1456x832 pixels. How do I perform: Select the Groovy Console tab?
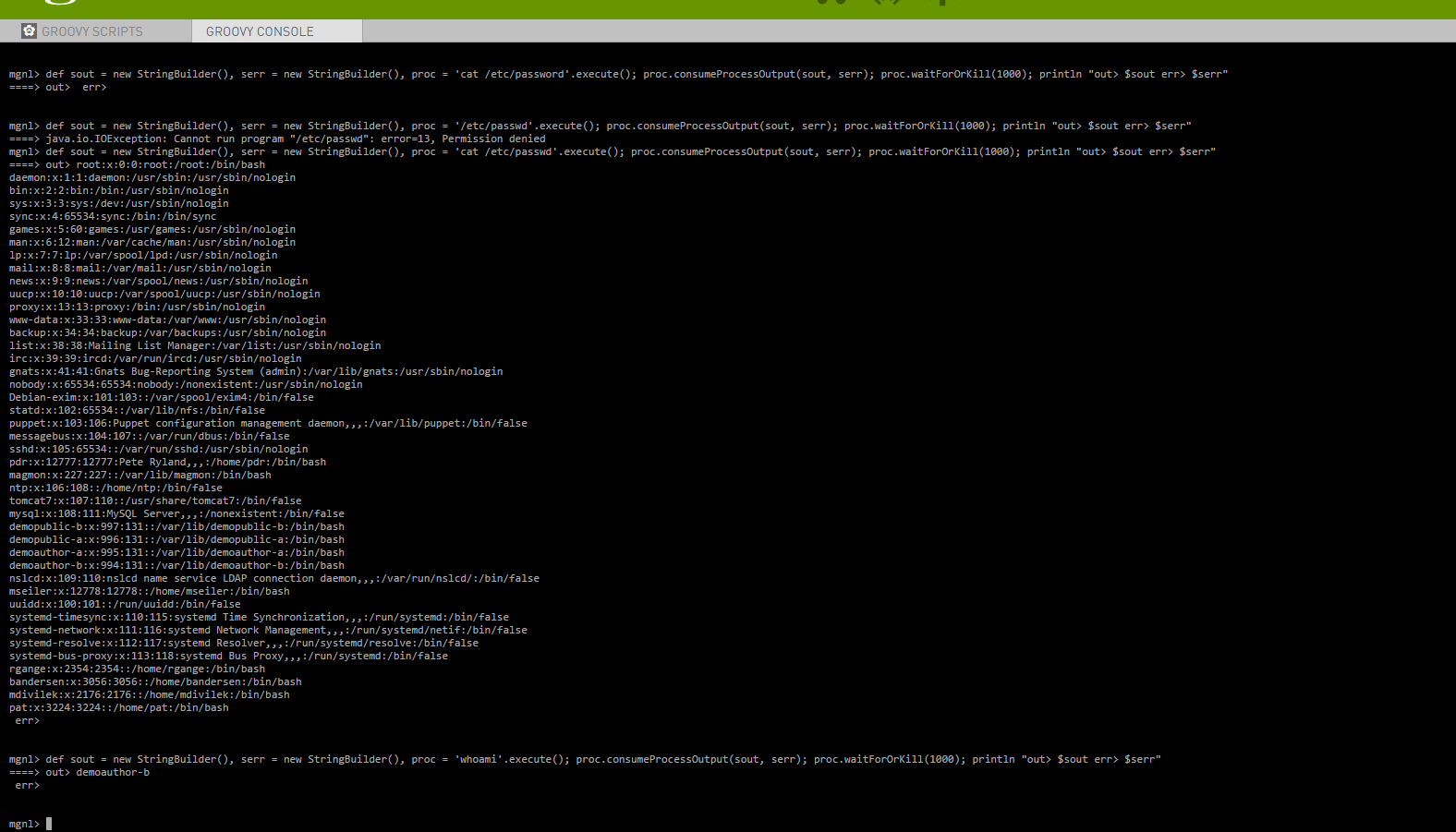click(260, 31)
